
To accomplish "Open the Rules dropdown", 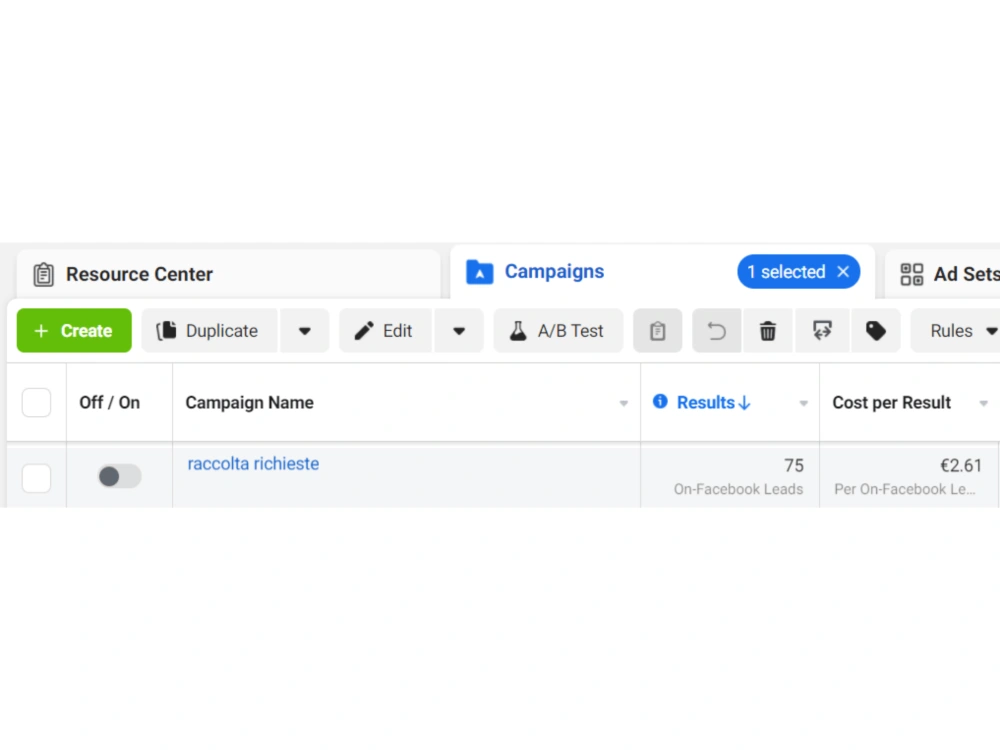I will pyautogui.click(x=957, y=330).
